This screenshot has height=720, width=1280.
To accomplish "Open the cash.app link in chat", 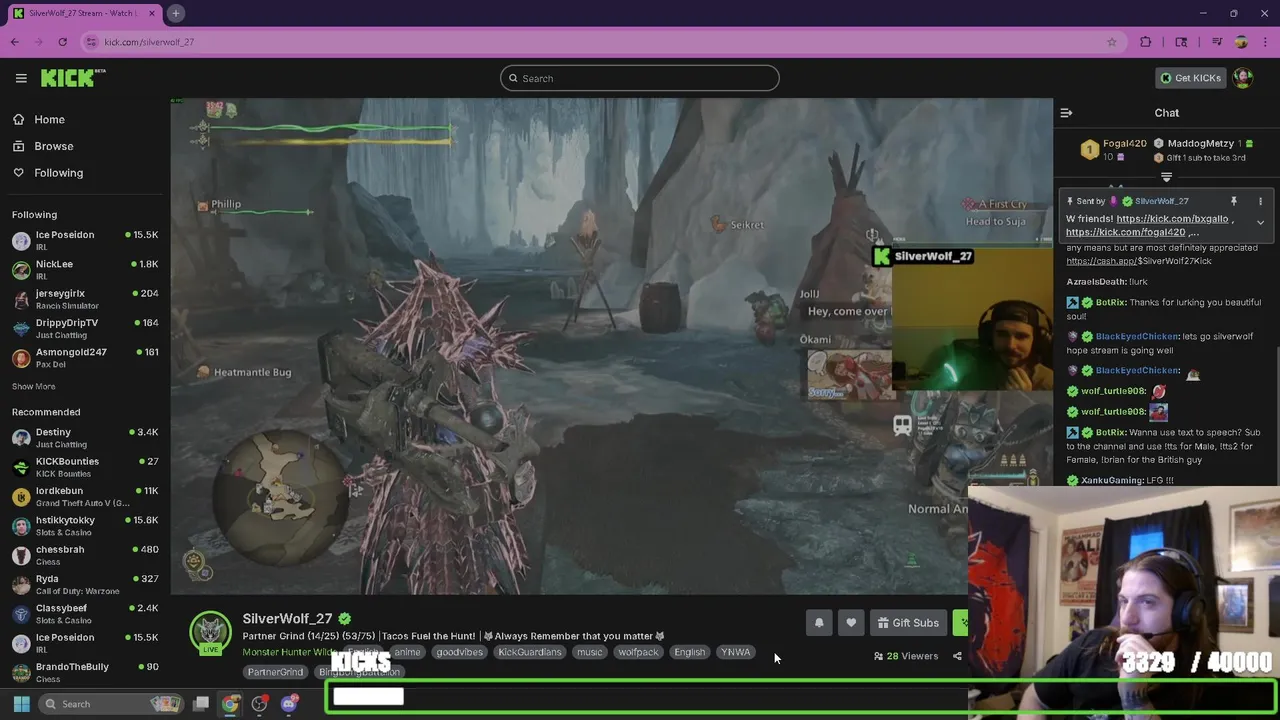I will (1139, 261).
